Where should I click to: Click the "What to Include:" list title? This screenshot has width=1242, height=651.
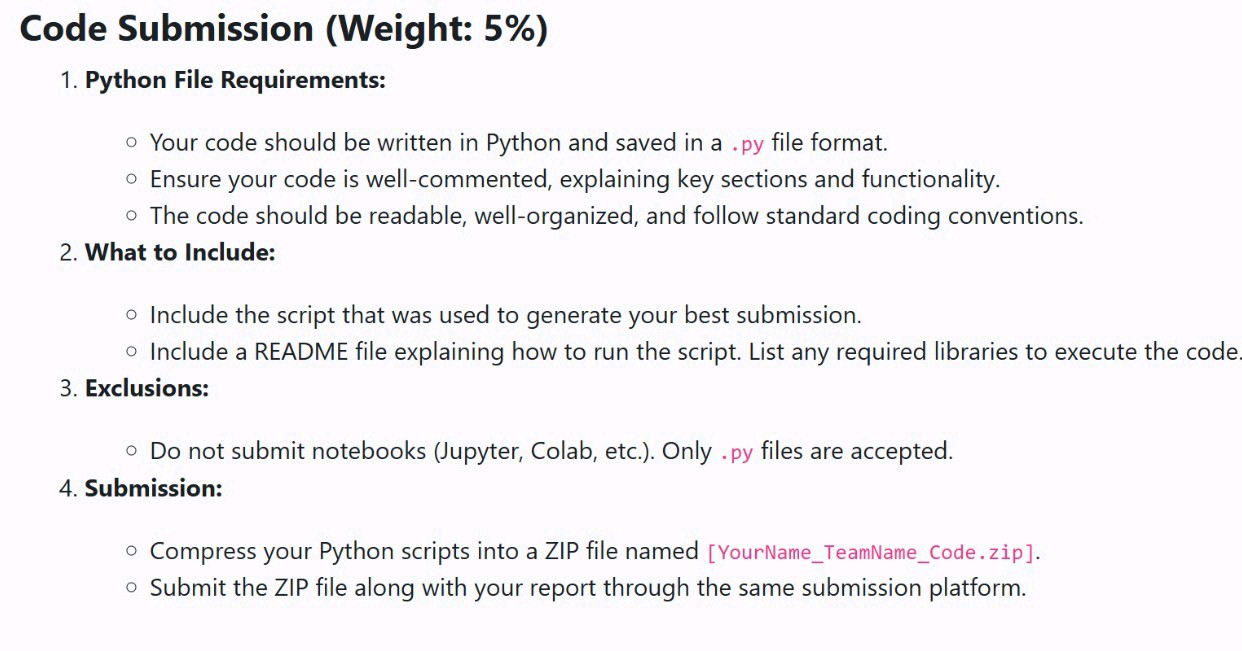coord(180,252)
